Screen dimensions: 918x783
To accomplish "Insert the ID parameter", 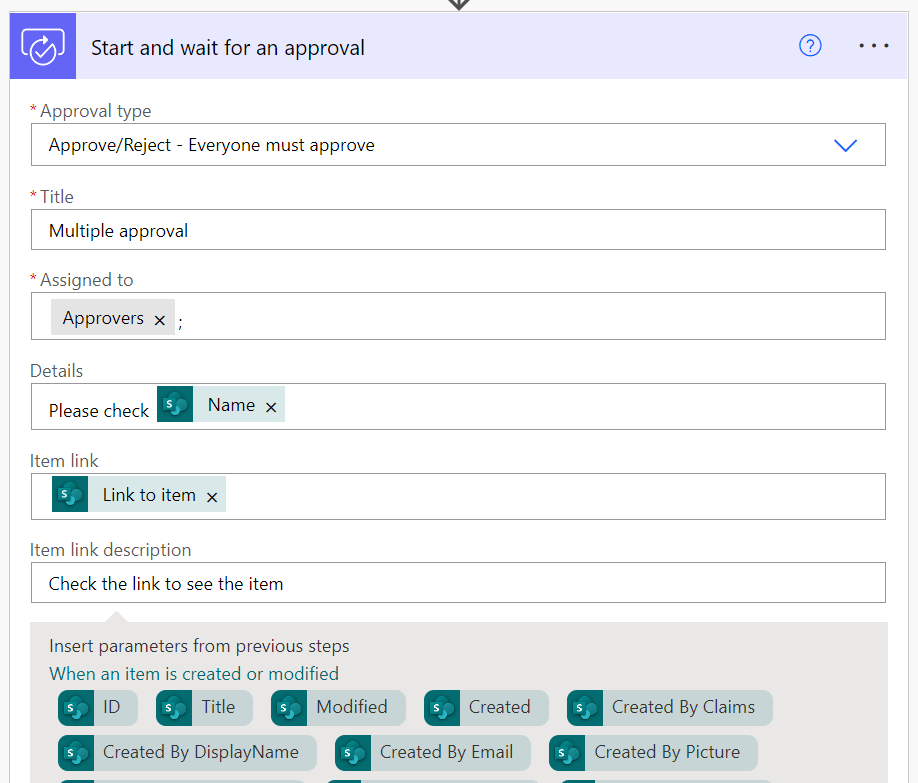I will coord(98,707).
